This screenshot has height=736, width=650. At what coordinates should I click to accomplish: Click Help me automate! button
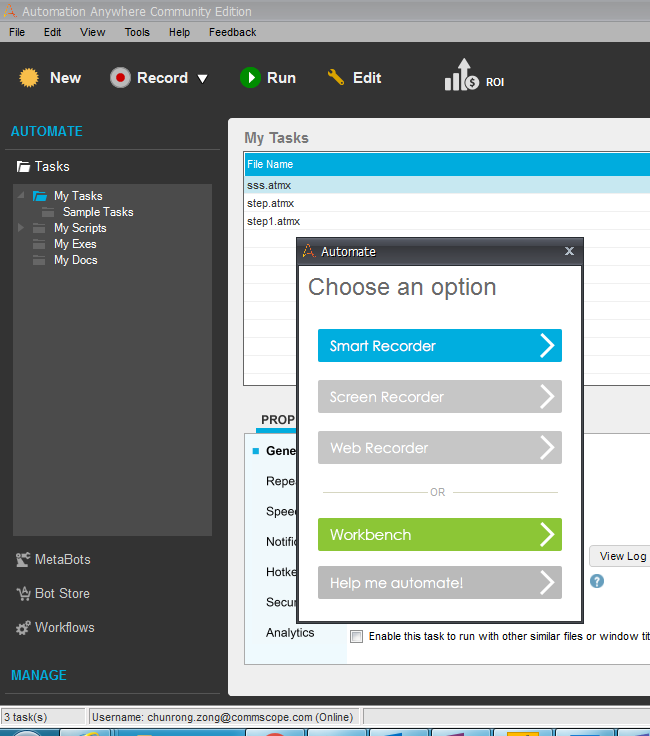[440, 583]
